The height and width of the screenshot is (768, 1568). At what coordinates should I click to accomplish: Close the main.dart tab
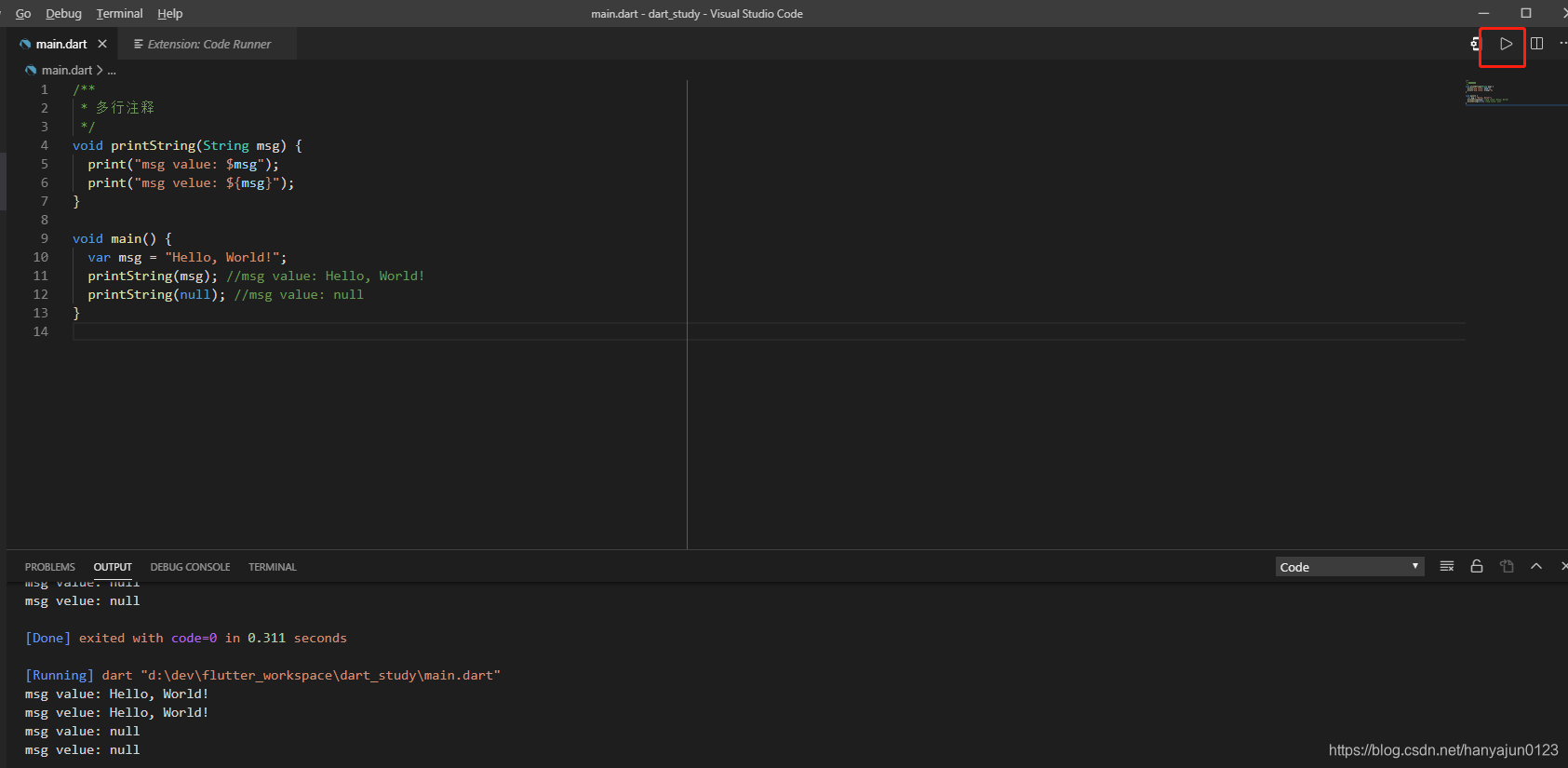click(x=102, y=44)
